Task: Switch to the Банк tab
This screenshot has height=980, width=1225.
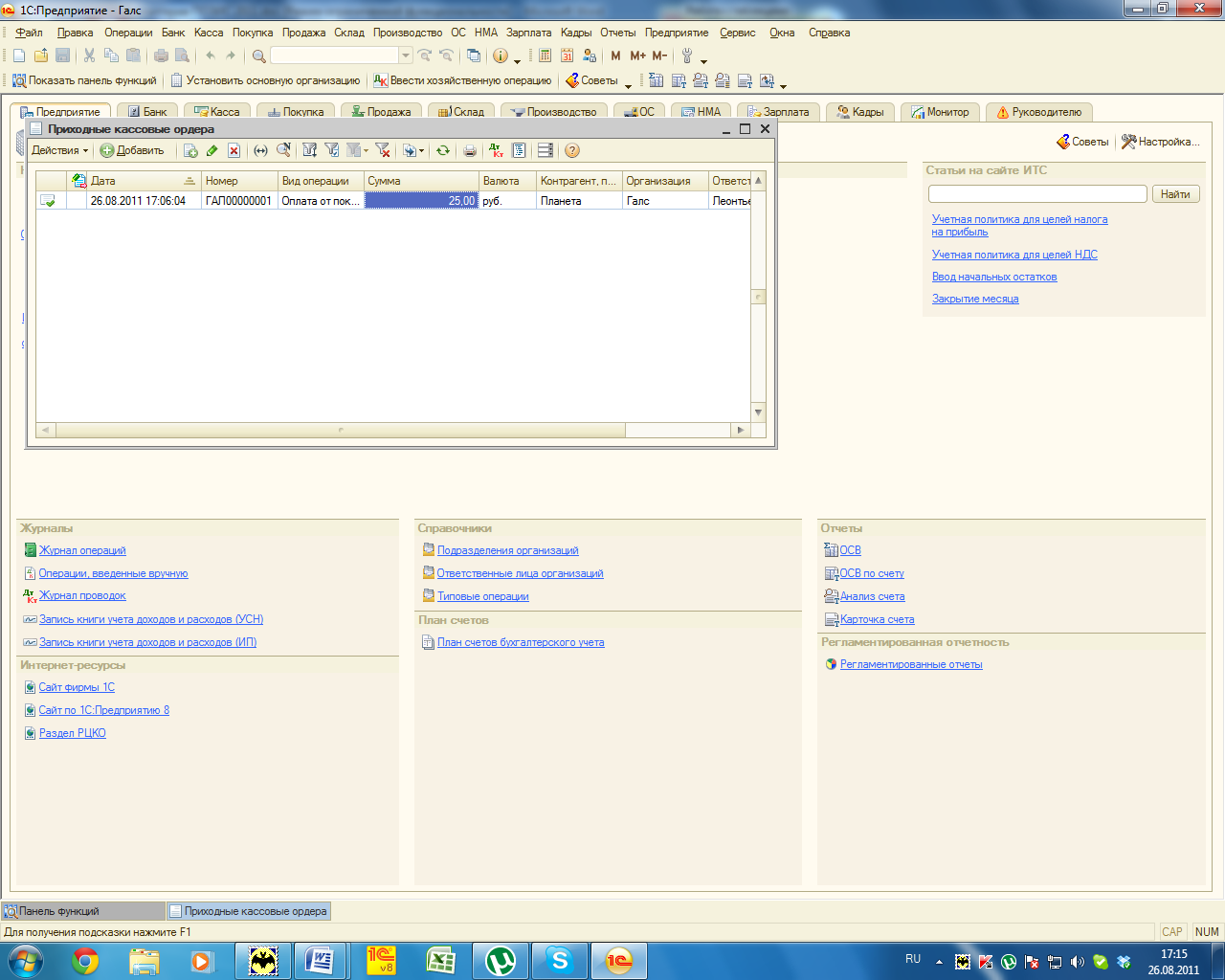Action: coord(147,112)
